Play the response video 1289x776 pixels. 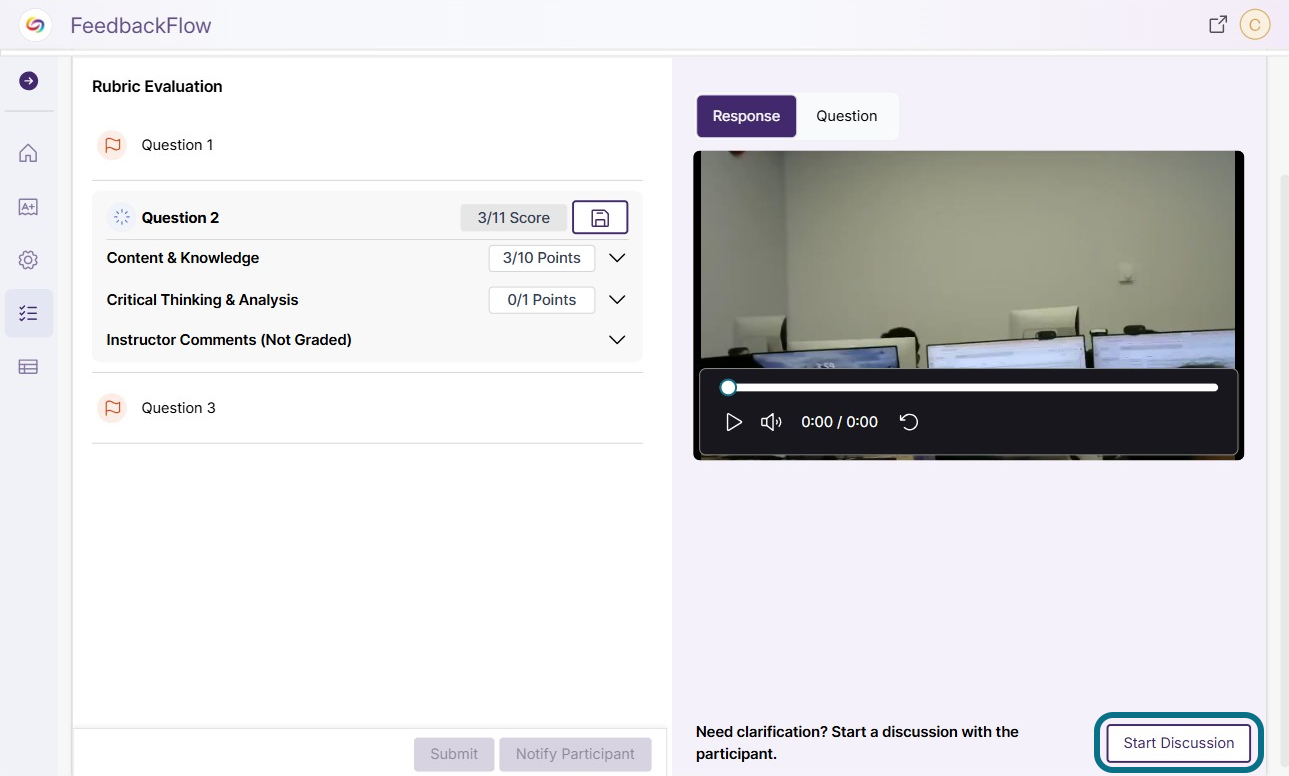click(733, 422)
